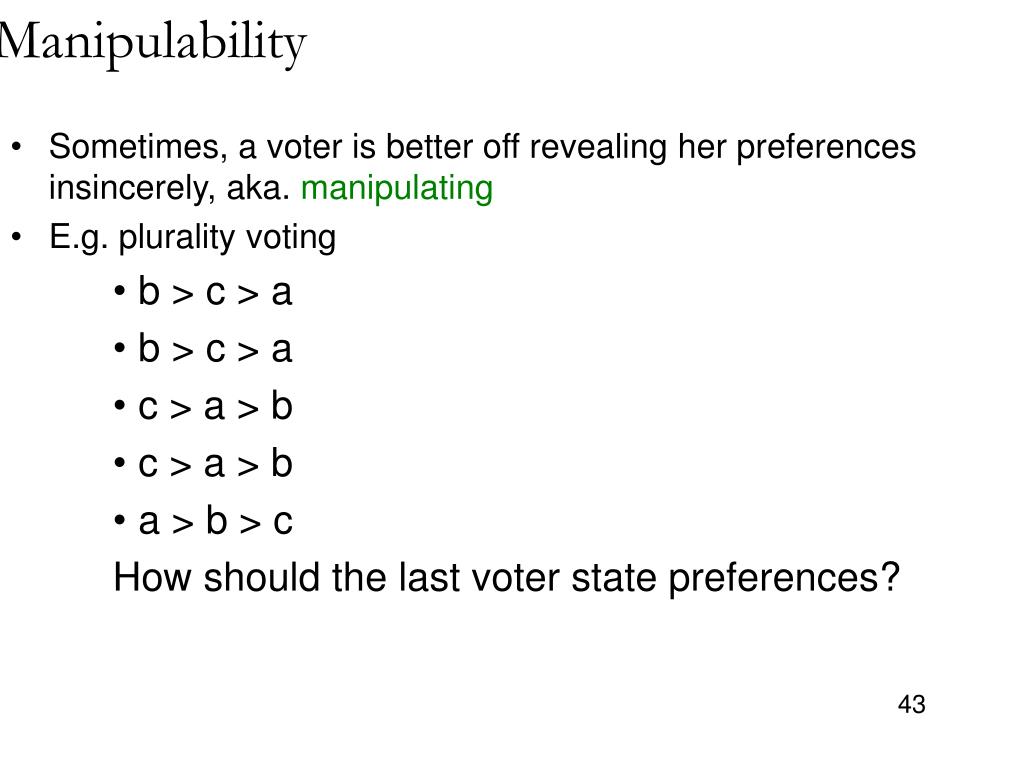Click the word revealing in first bullet

pyautogui.click(x=598, y=148)
